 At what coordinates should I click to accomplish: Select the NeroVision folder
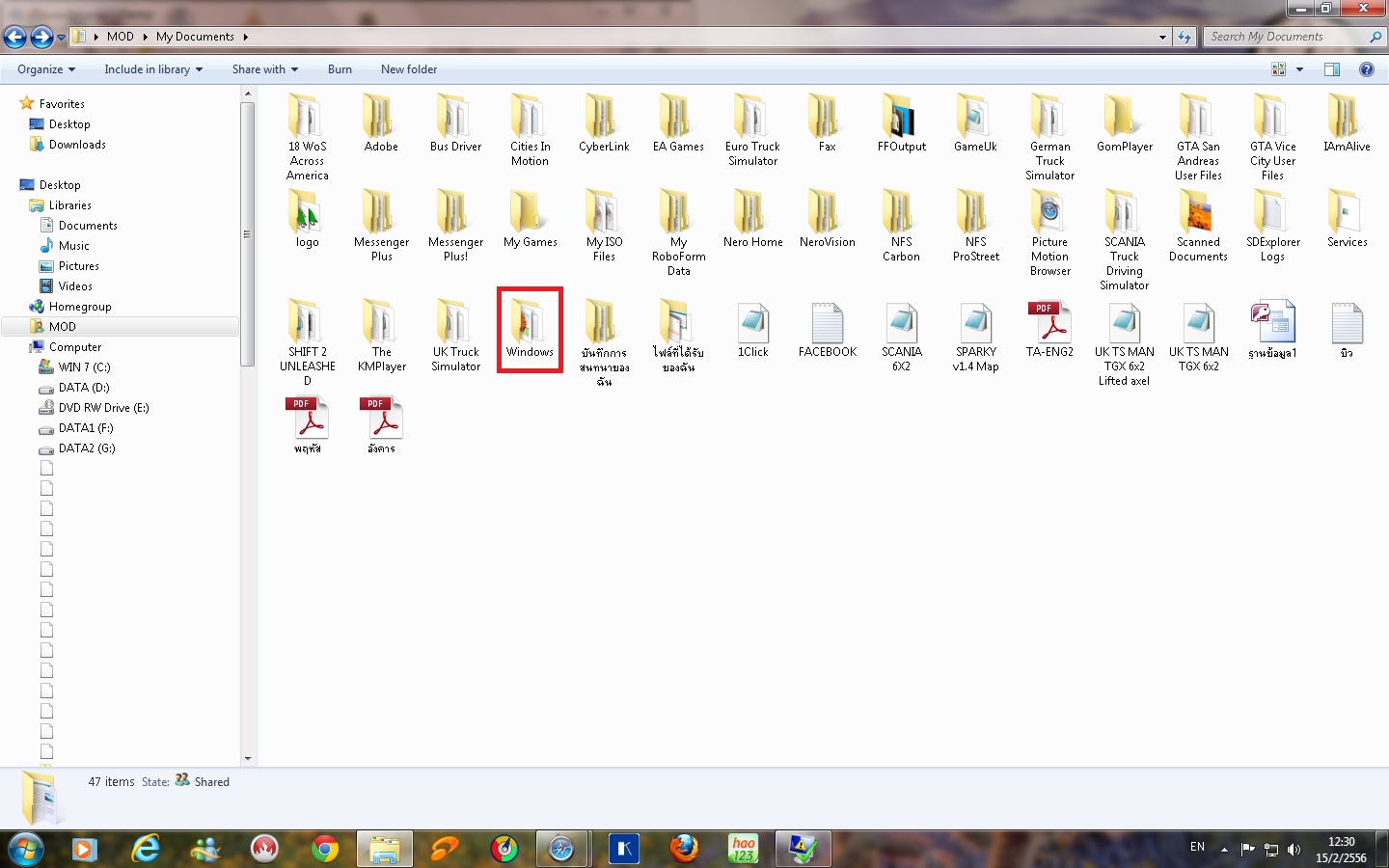[x=828, y=218]
